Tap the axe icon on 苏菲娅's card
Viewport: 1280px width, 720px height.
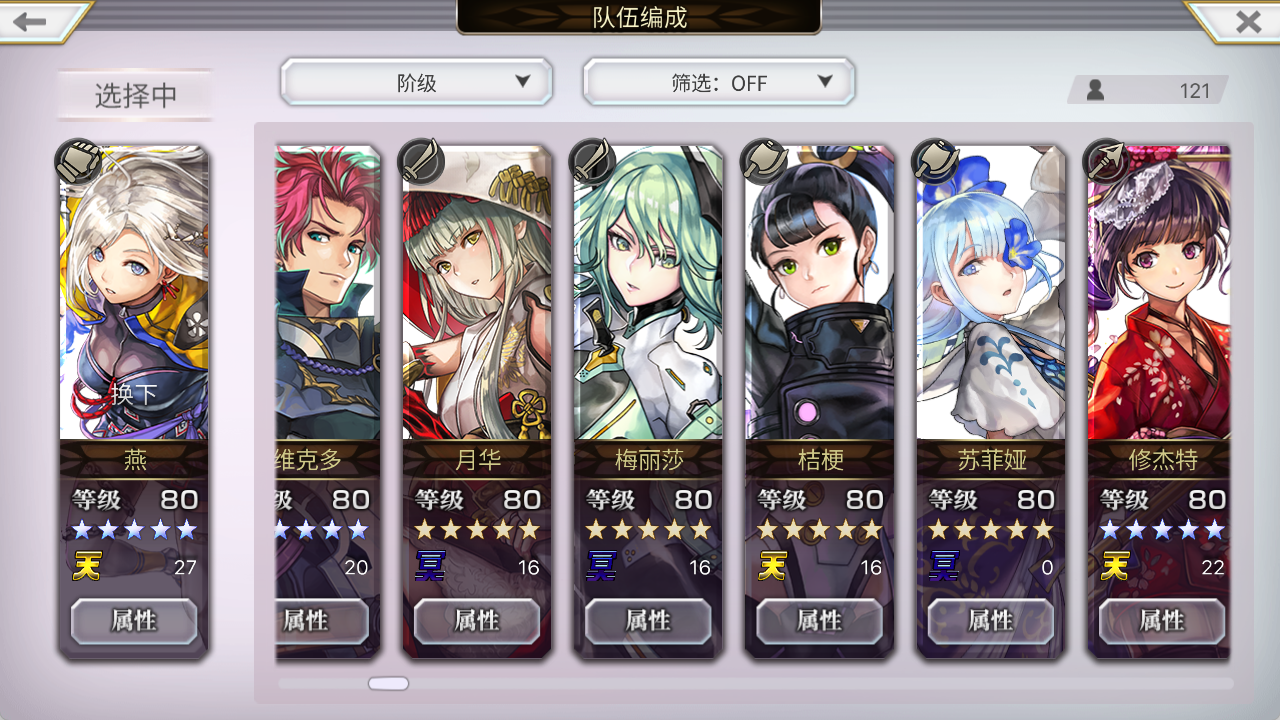(936, 160)
